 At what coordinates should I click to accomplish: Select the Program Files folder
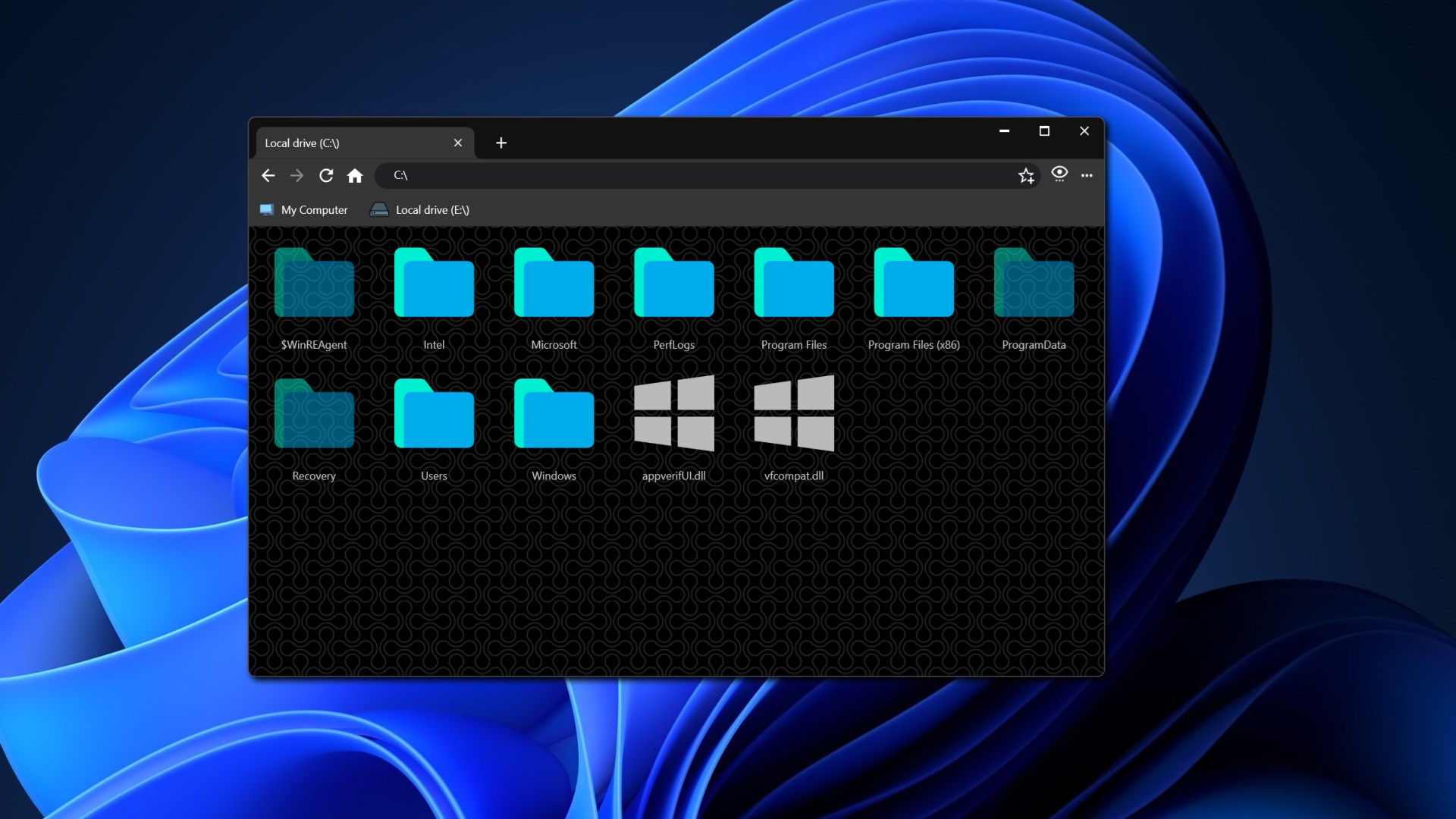coord(794,284)
